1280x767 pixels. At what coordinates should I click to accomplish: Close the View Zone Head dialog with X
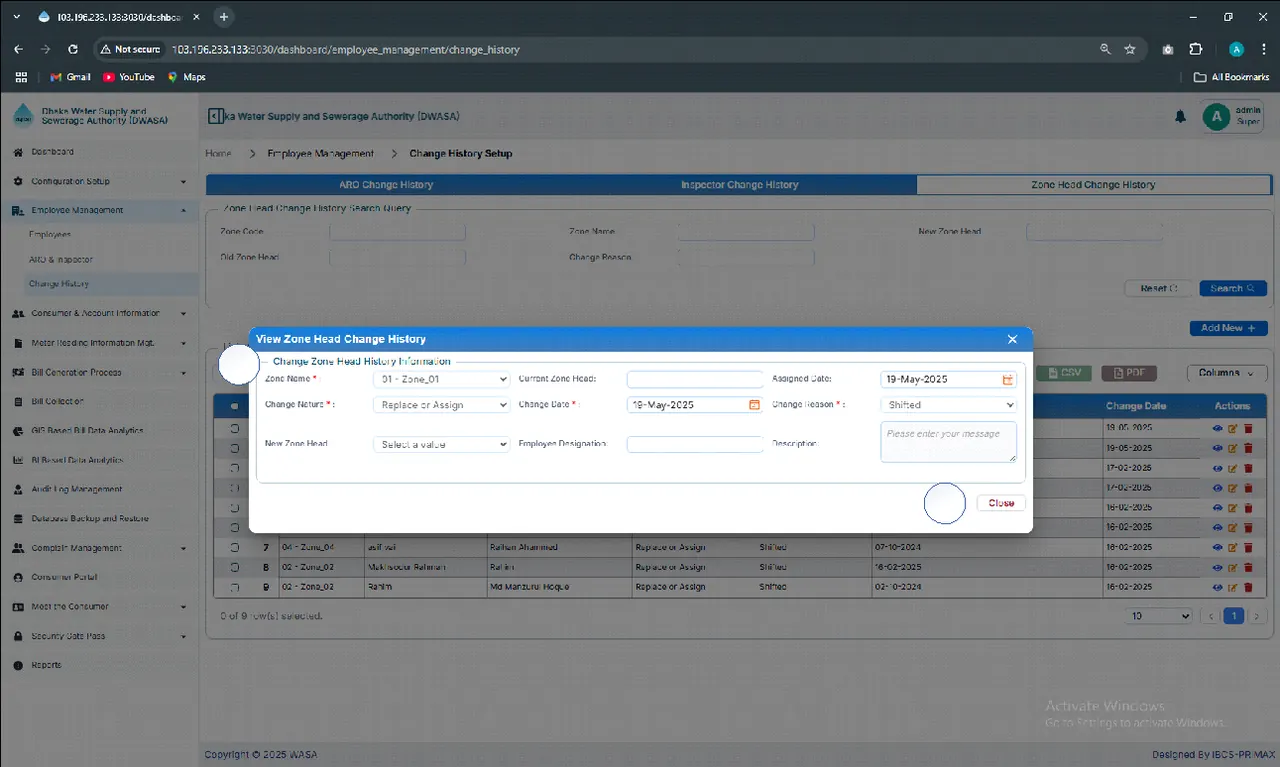(x=1012, y=340)
